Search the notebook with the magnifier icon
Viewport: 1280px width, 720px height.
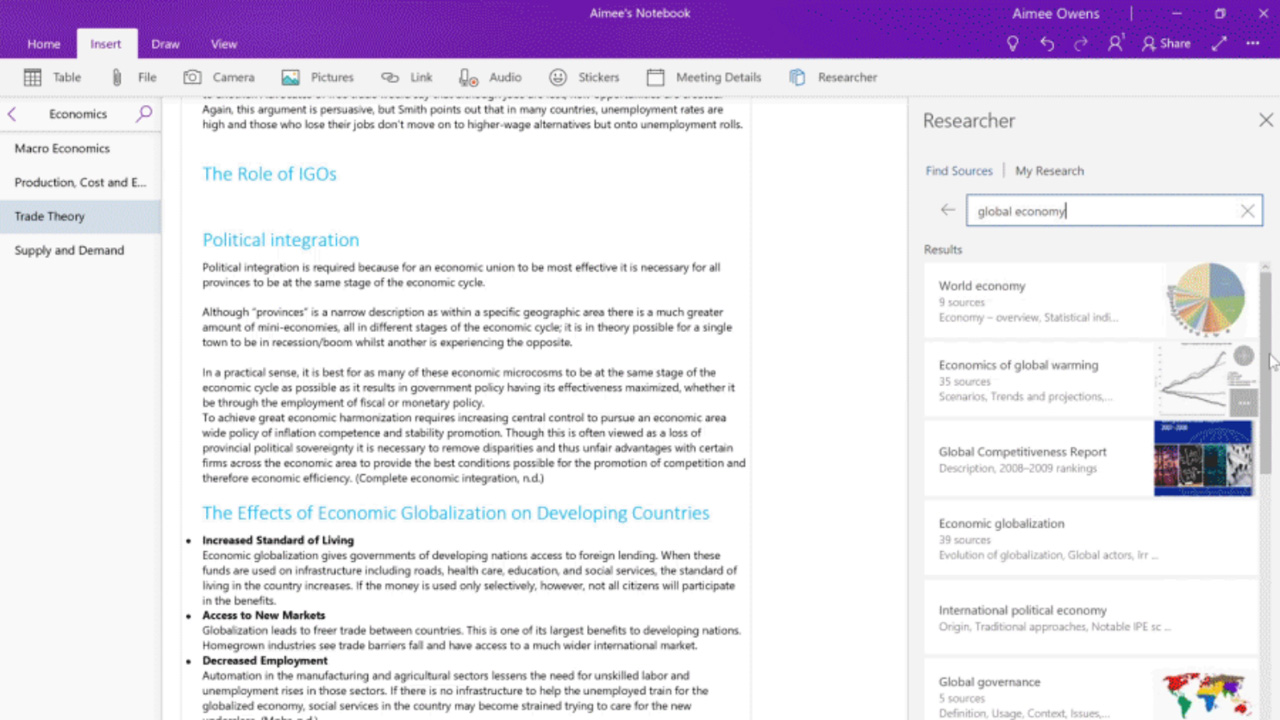tap(144, 114)
